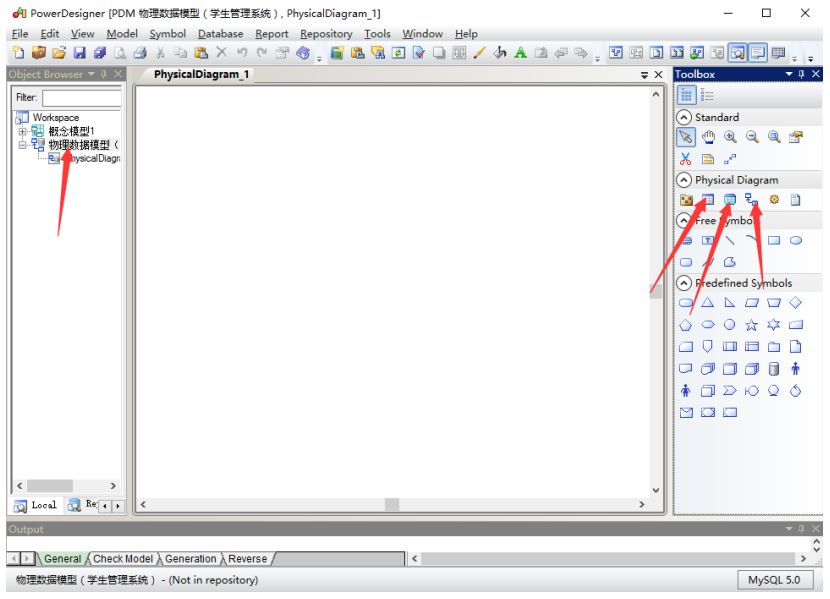Switch Toolbox to icon grid view
The width and height of the screenshot is (830, 599).
coord(687,95)
